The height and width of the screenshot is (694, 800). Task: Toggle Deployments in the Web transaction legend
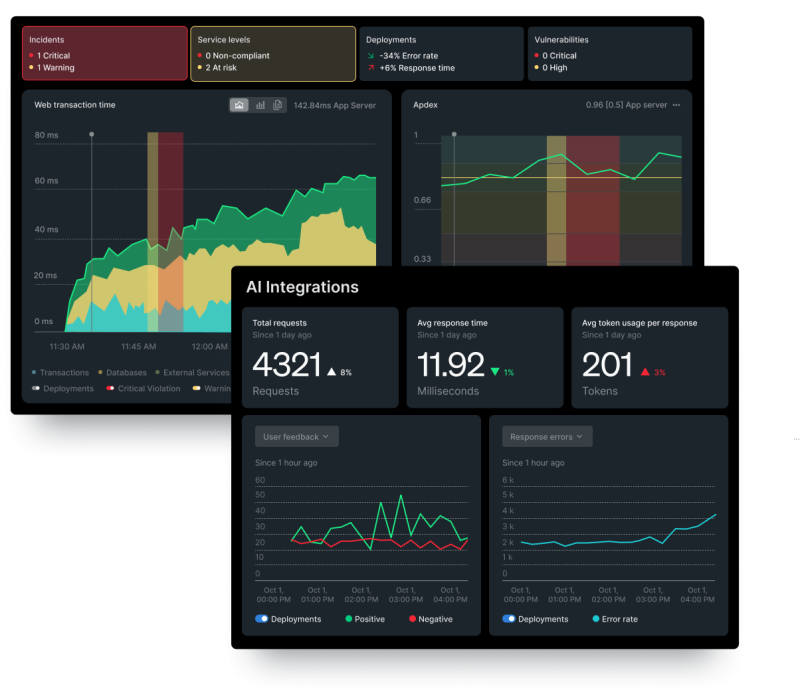pos(35,389)
